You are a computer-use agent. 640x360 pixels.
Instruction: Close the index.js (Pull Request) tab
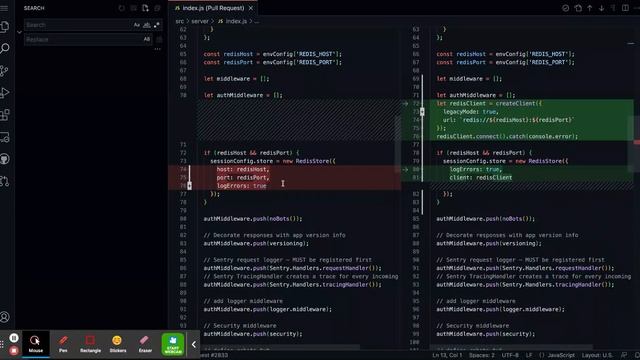point(251,8)
